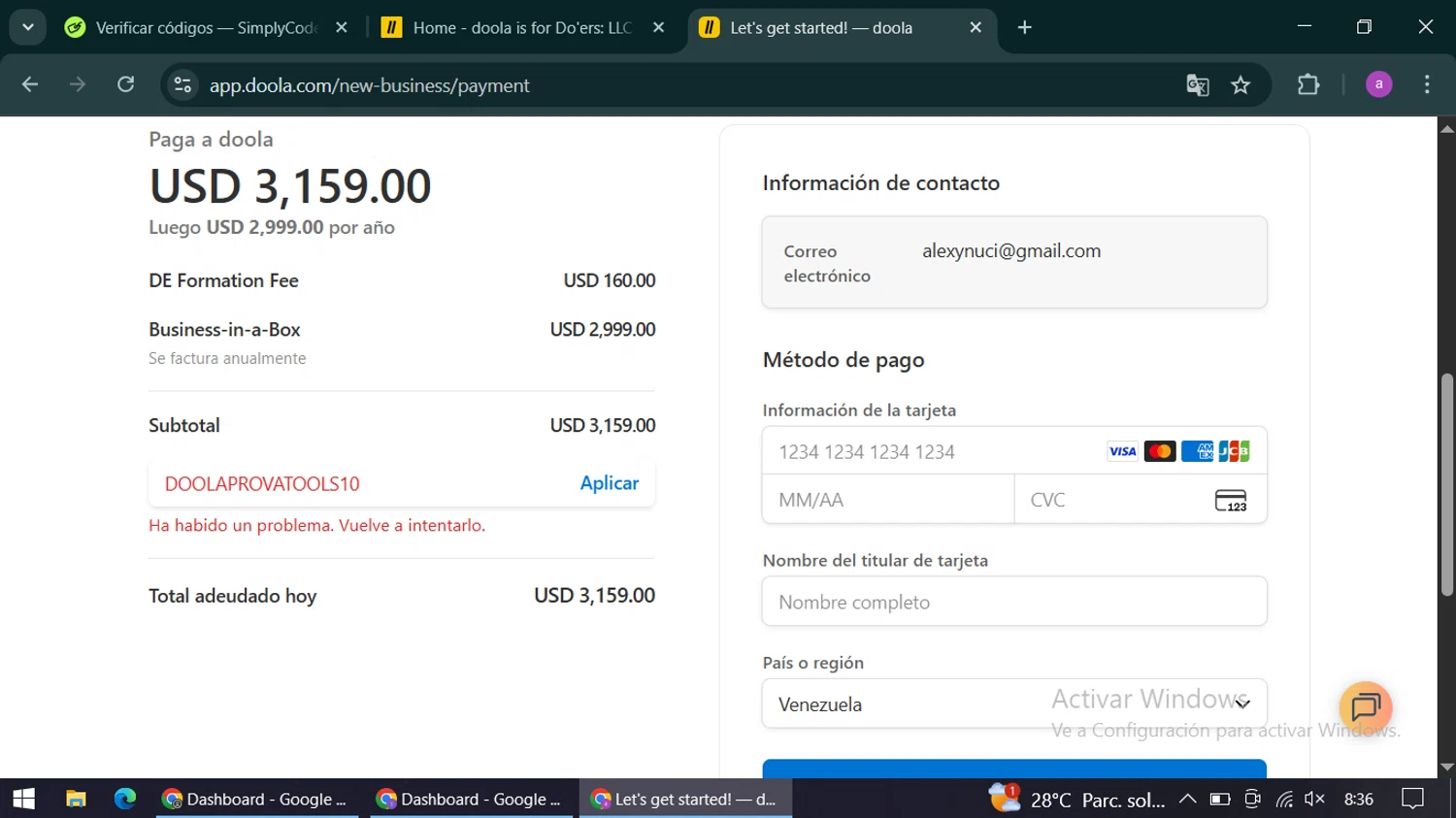Image resolution: width=1456 pixels, height=818 pixels.
Task: Click the browser forward arrow
Action: 78,85
